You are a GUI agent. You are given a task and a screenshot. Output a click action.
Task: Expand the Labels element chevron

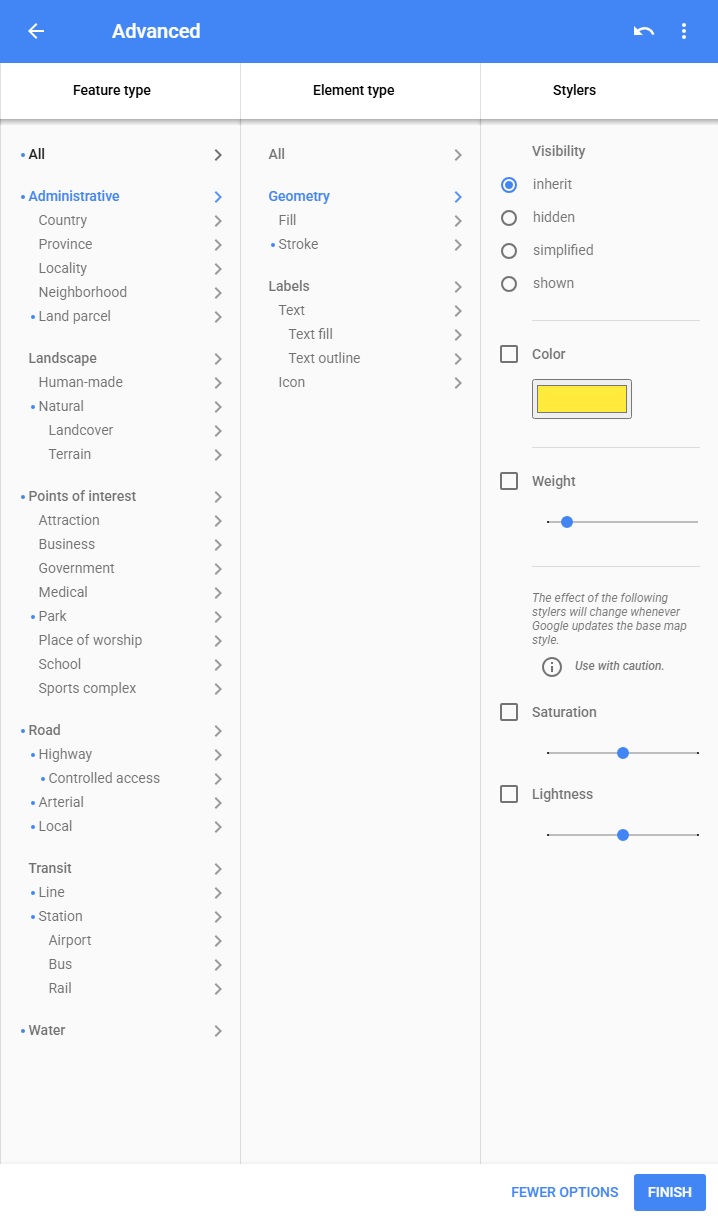pos(457,287)
